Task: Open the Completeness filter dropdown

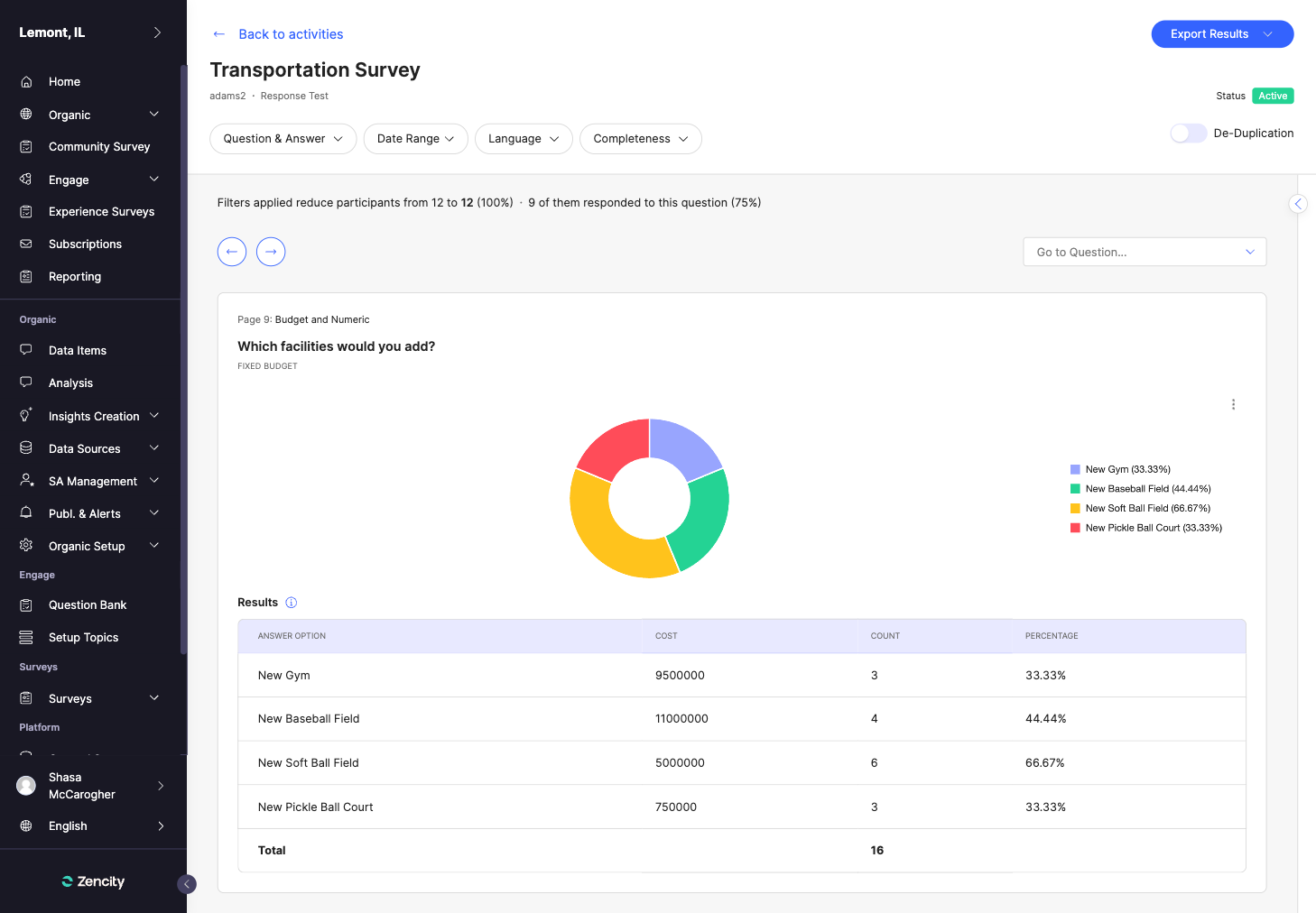Action: [x=640, y=139]
